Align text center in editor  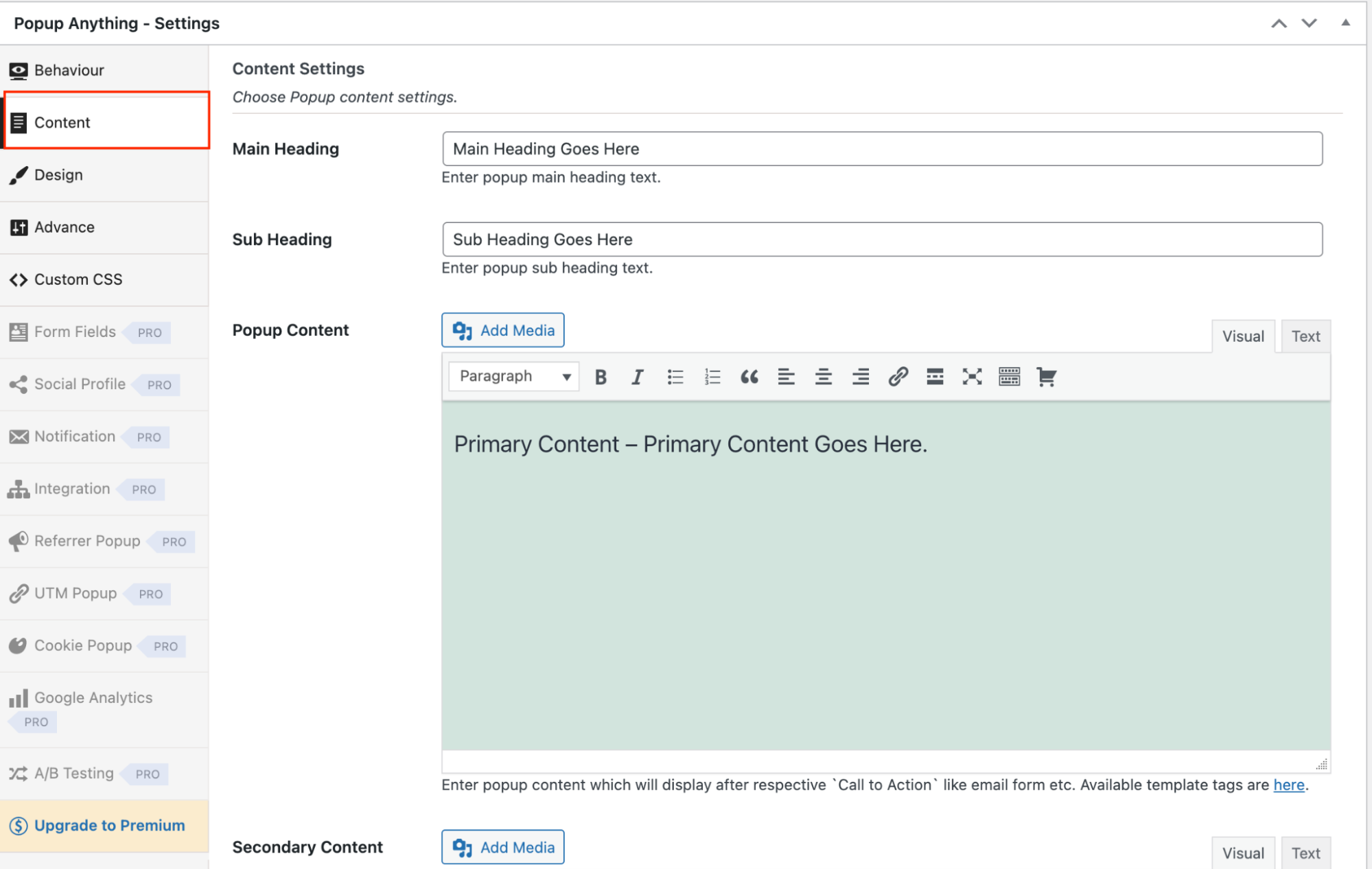coord(824,376)
